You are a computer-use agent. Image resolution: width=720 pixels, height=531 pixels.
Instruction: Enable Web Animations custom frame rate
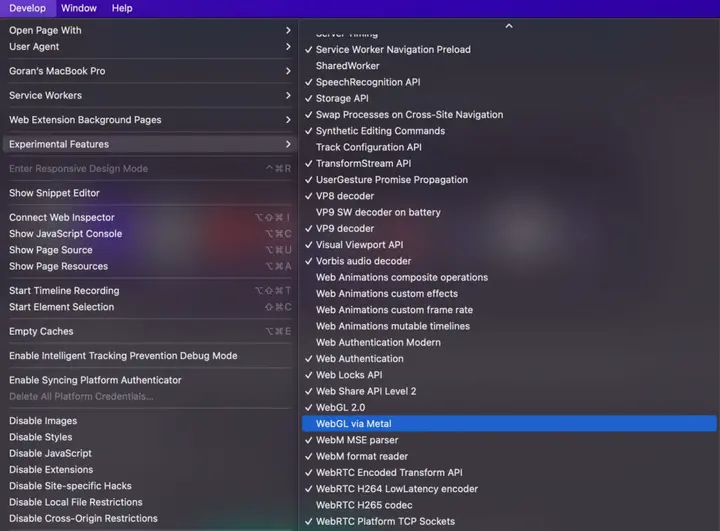click(x=509, y=310)
